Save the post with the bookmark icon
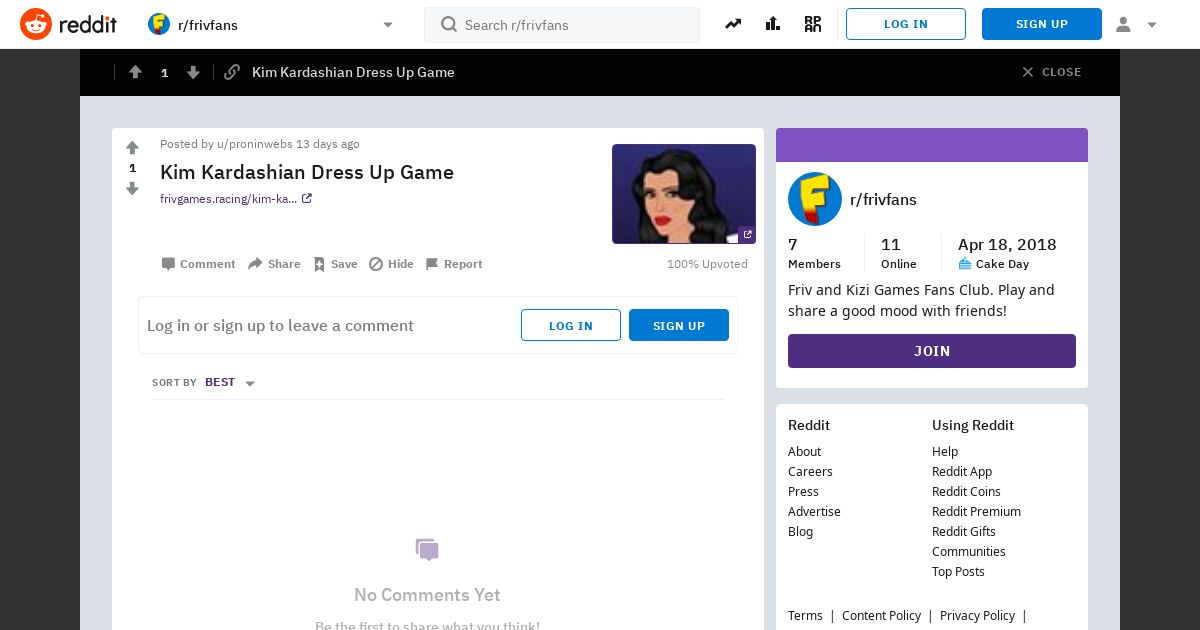1200x630 pixels. 335,264
